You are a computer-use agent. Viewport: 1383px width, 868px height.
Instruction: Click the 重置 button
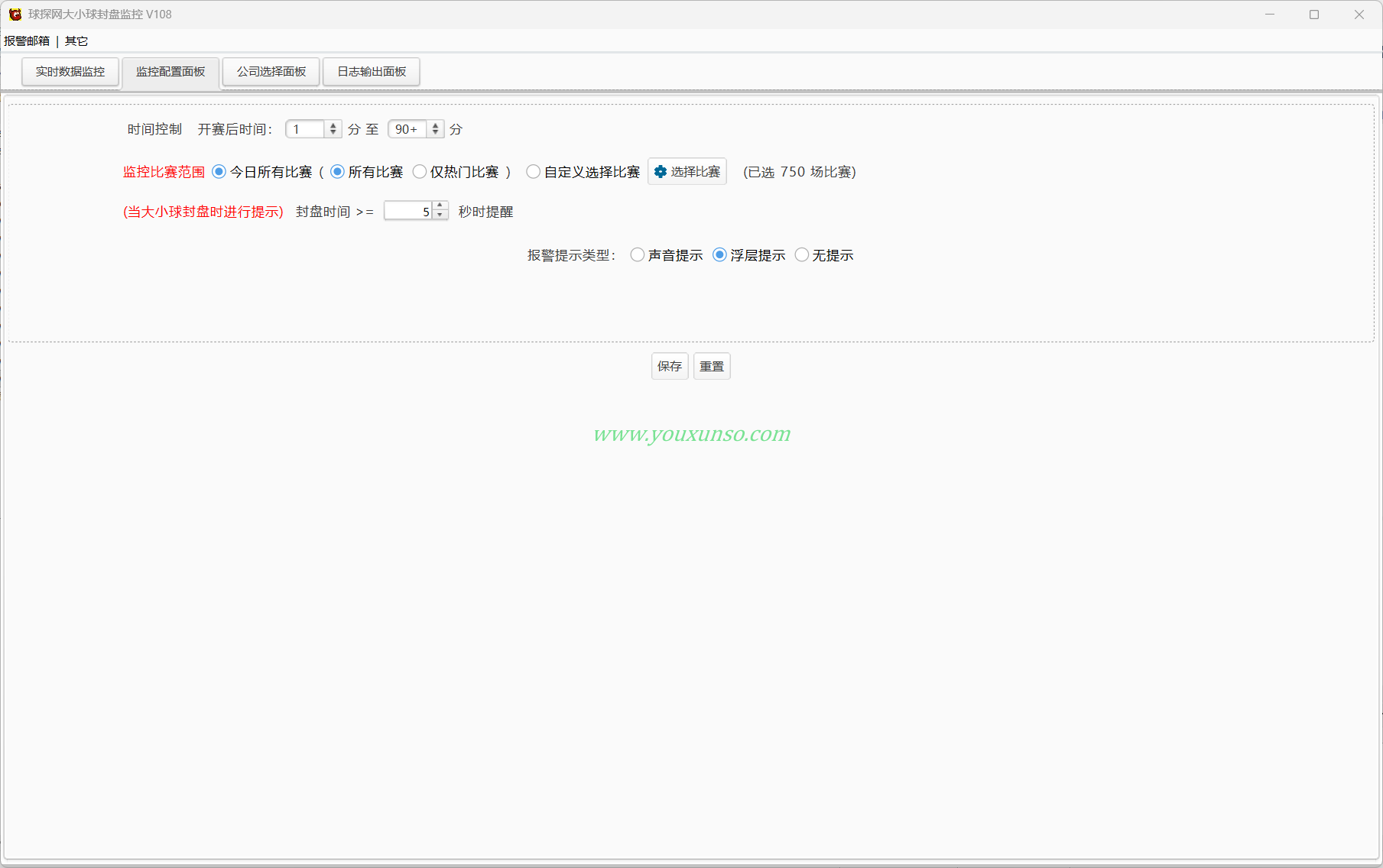pyautogui.click(x=712, y=367)
